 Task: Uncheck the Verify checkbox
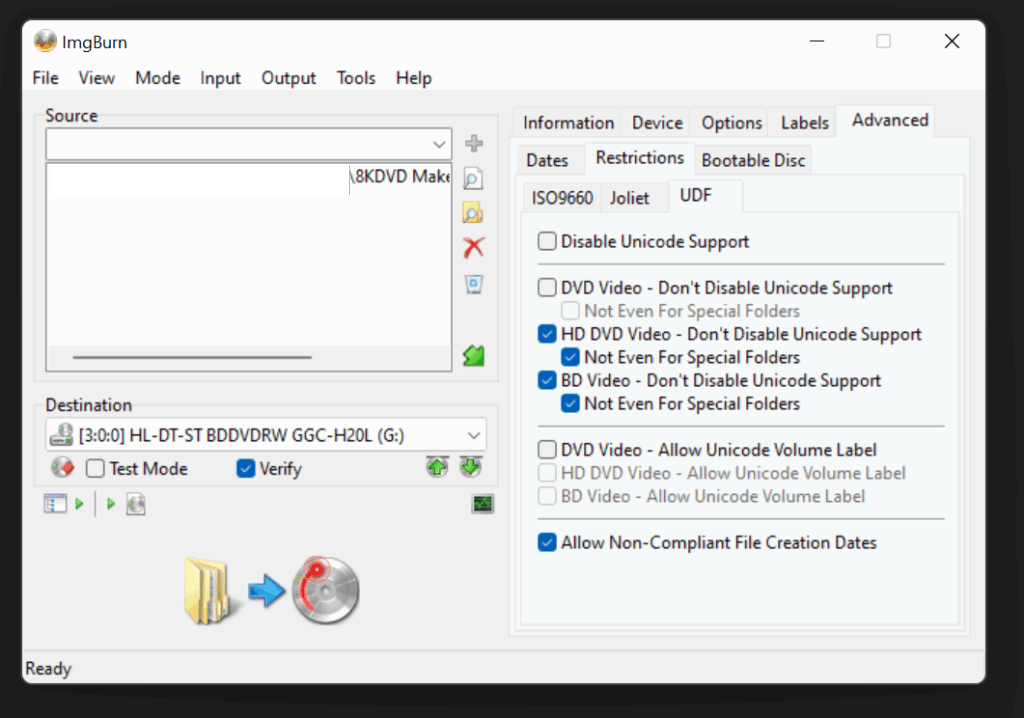coord(246,469)
